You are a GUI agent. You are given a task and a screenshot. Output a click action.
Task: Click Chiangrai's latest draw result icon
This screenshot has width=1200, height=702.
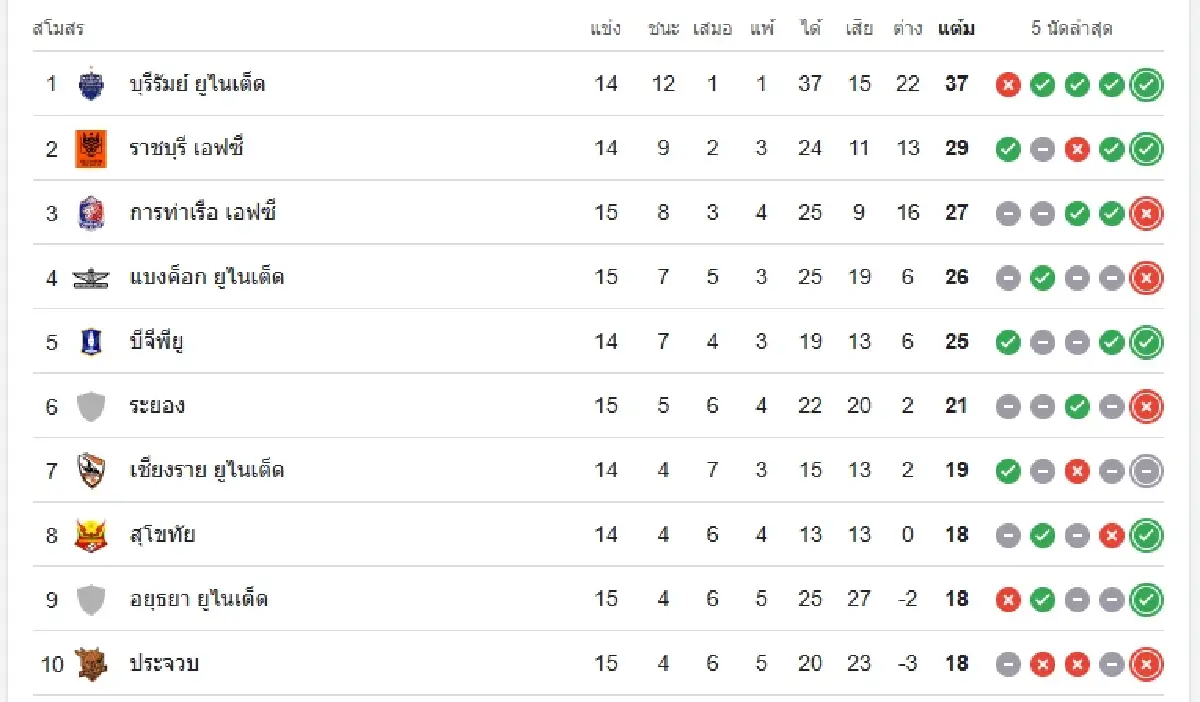[1146, 470]
